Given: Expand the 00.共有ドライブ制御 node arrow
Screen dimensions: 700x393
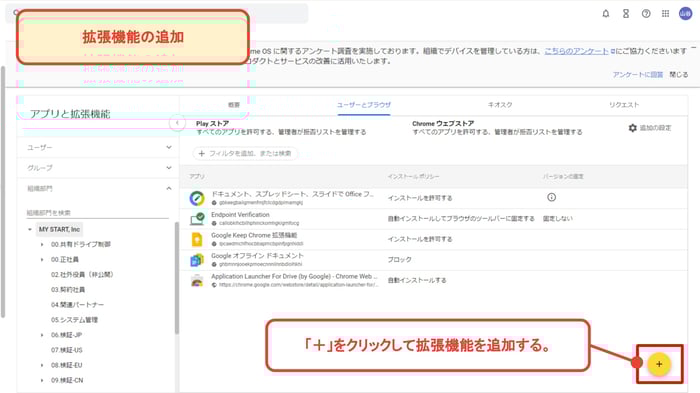Looking at the screenshot, I should [x=42, y=245].
